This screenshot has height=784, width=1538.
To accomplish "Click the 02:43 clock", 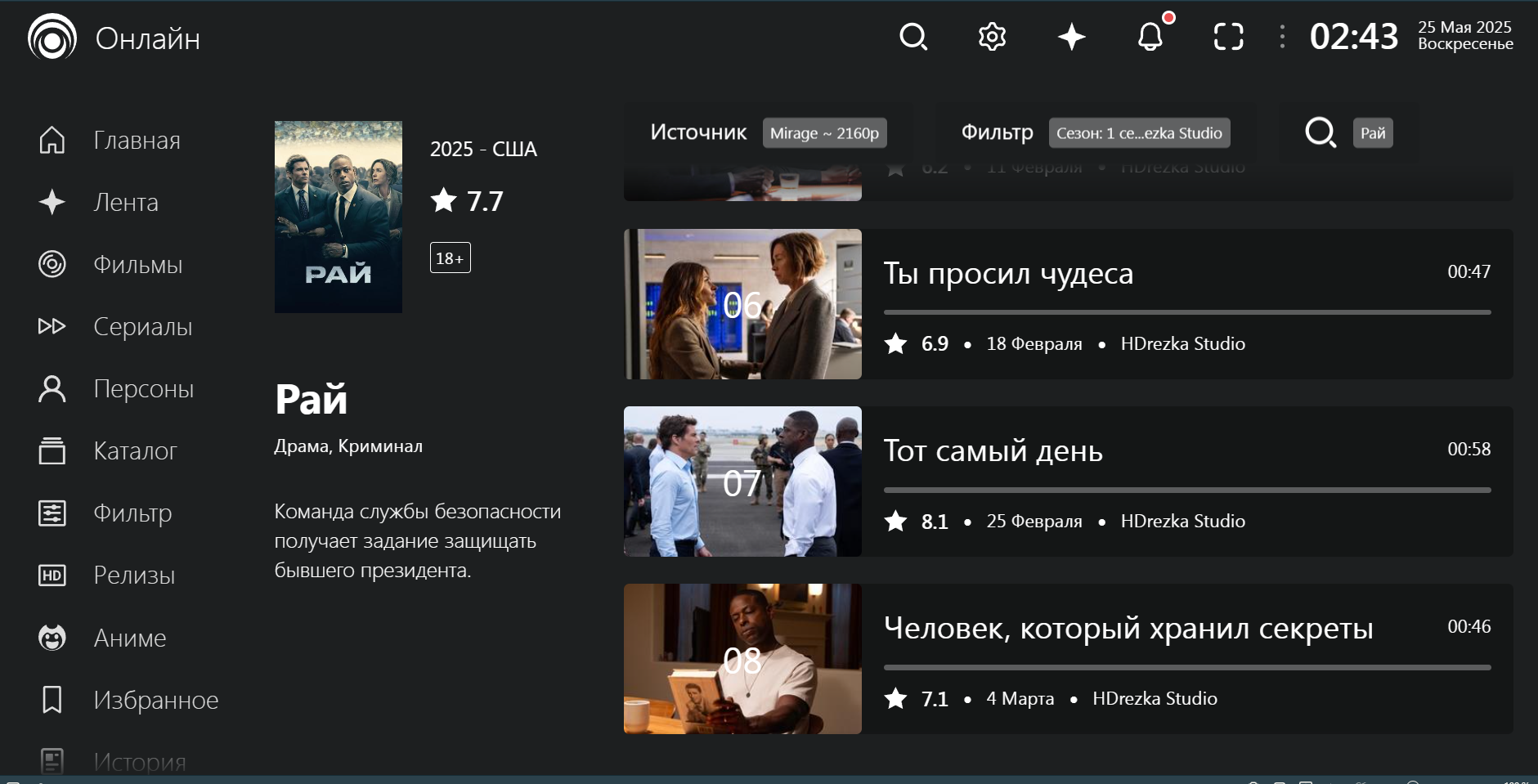I will (1354, 37).
